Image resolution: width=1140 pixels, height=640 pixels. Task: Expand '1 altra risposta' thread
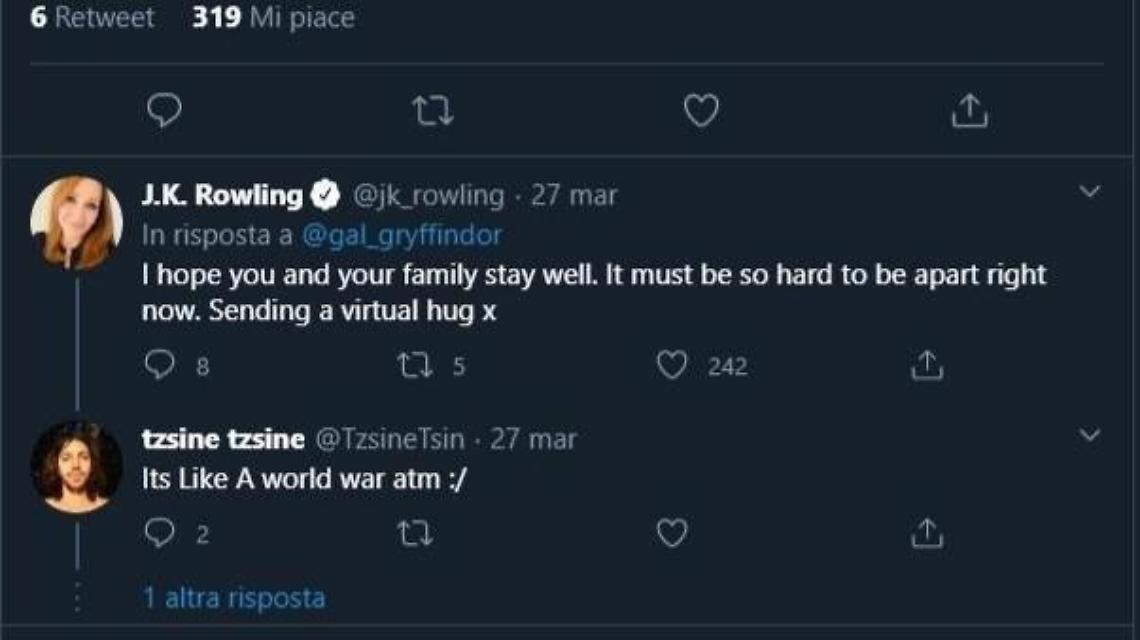click(x=234, y=598)
